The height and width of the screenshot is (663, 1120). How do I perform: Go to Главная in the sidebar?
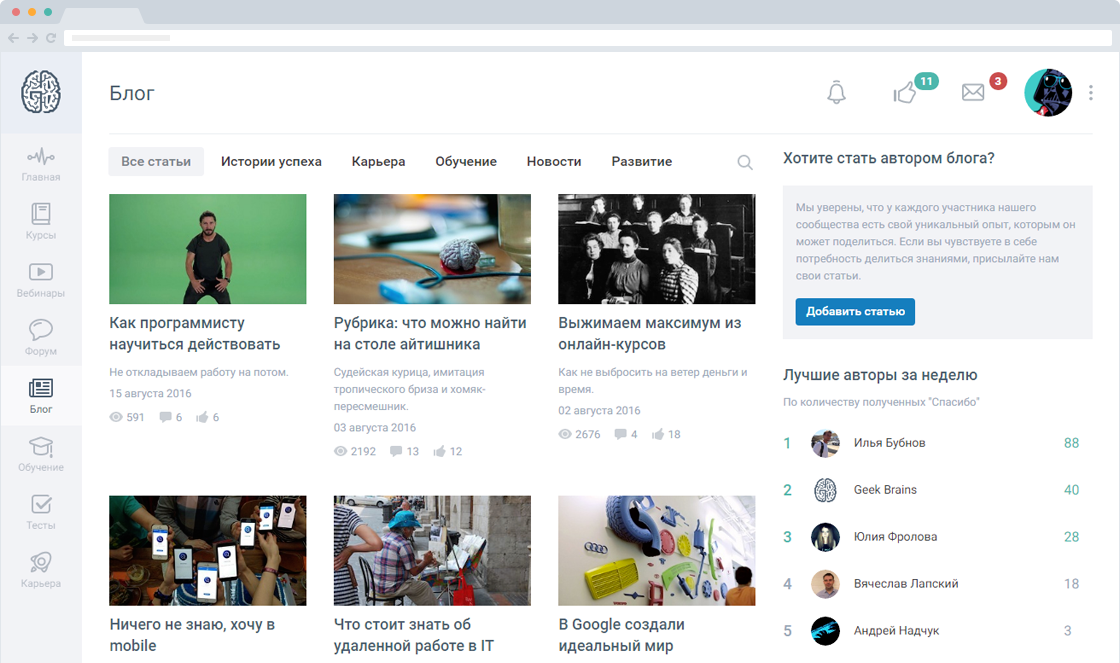[41, 164]
